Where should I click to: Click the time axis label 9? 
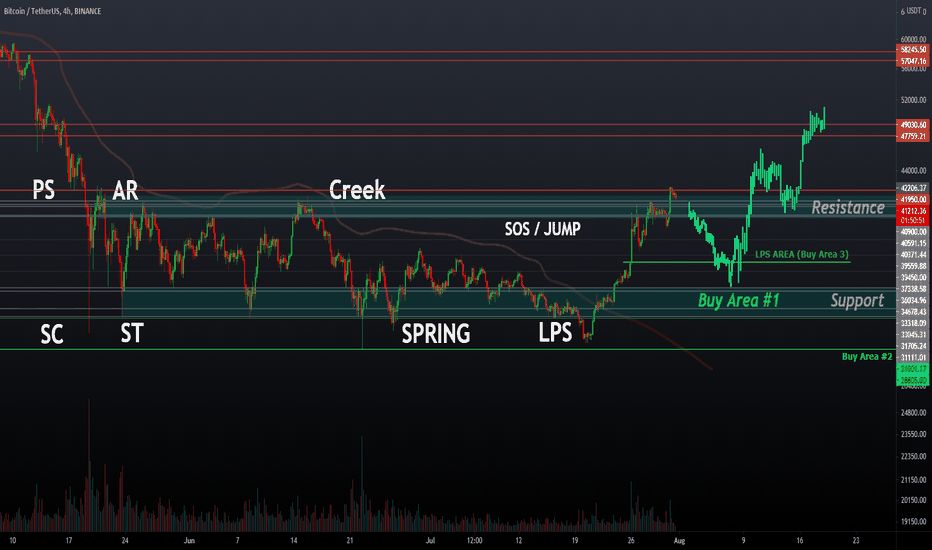[x=743, y=540]
